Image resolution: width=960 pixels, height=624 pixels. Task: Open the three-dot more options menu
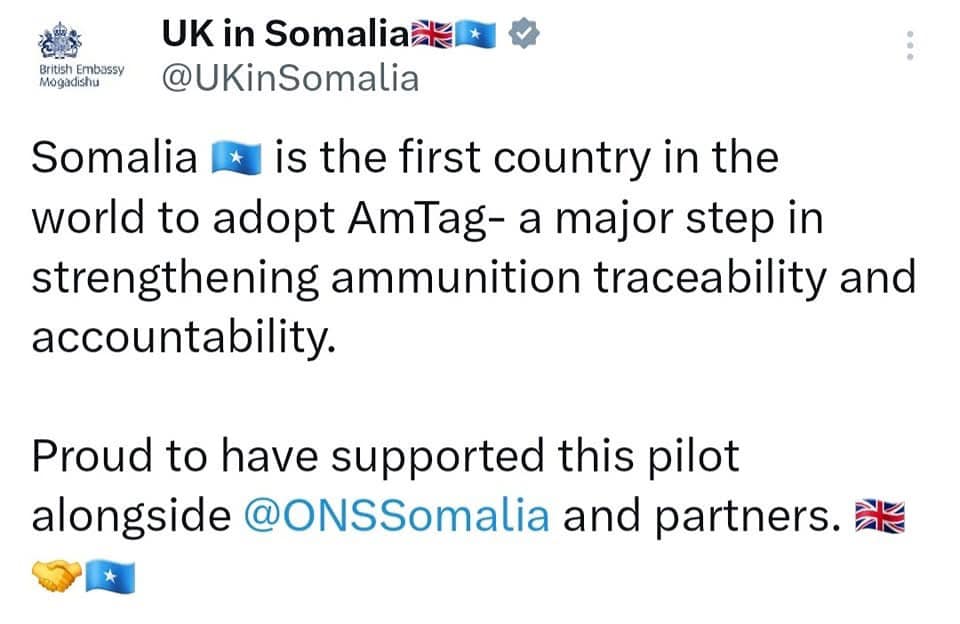tap(910, 45)
